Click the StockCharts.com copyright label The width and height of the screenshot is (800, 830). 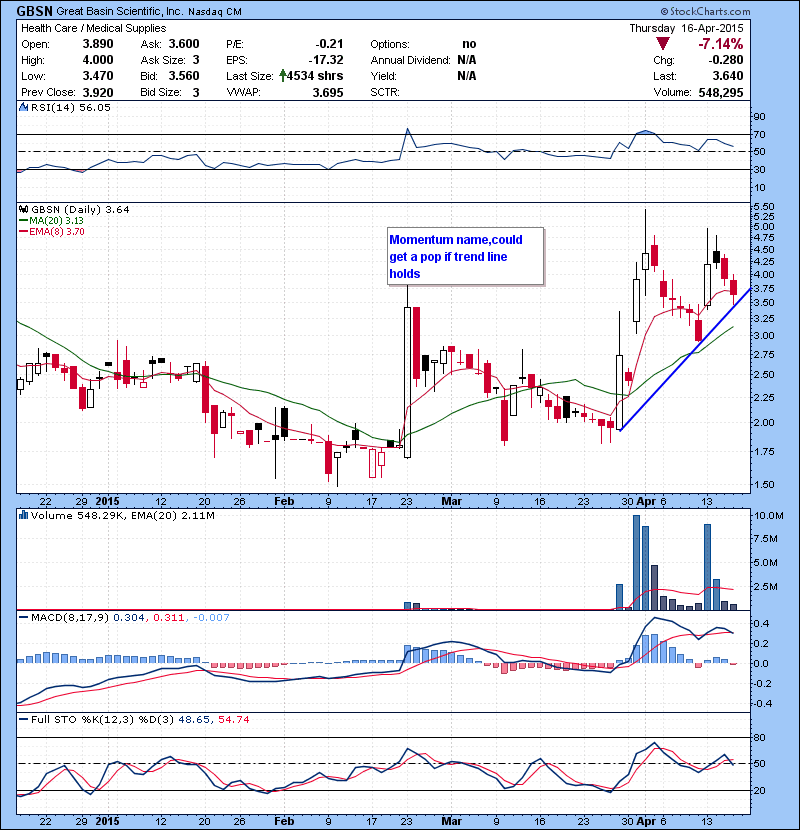pos(705,11)
